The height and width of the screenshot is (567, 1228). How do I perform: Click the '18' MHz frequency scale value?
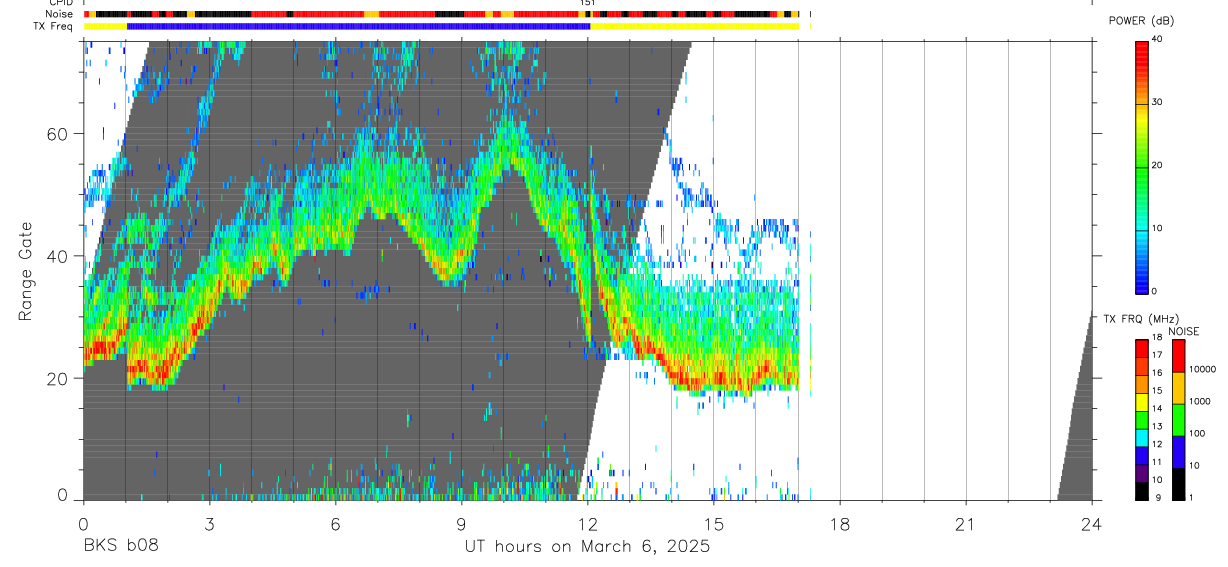(1158, 339)
